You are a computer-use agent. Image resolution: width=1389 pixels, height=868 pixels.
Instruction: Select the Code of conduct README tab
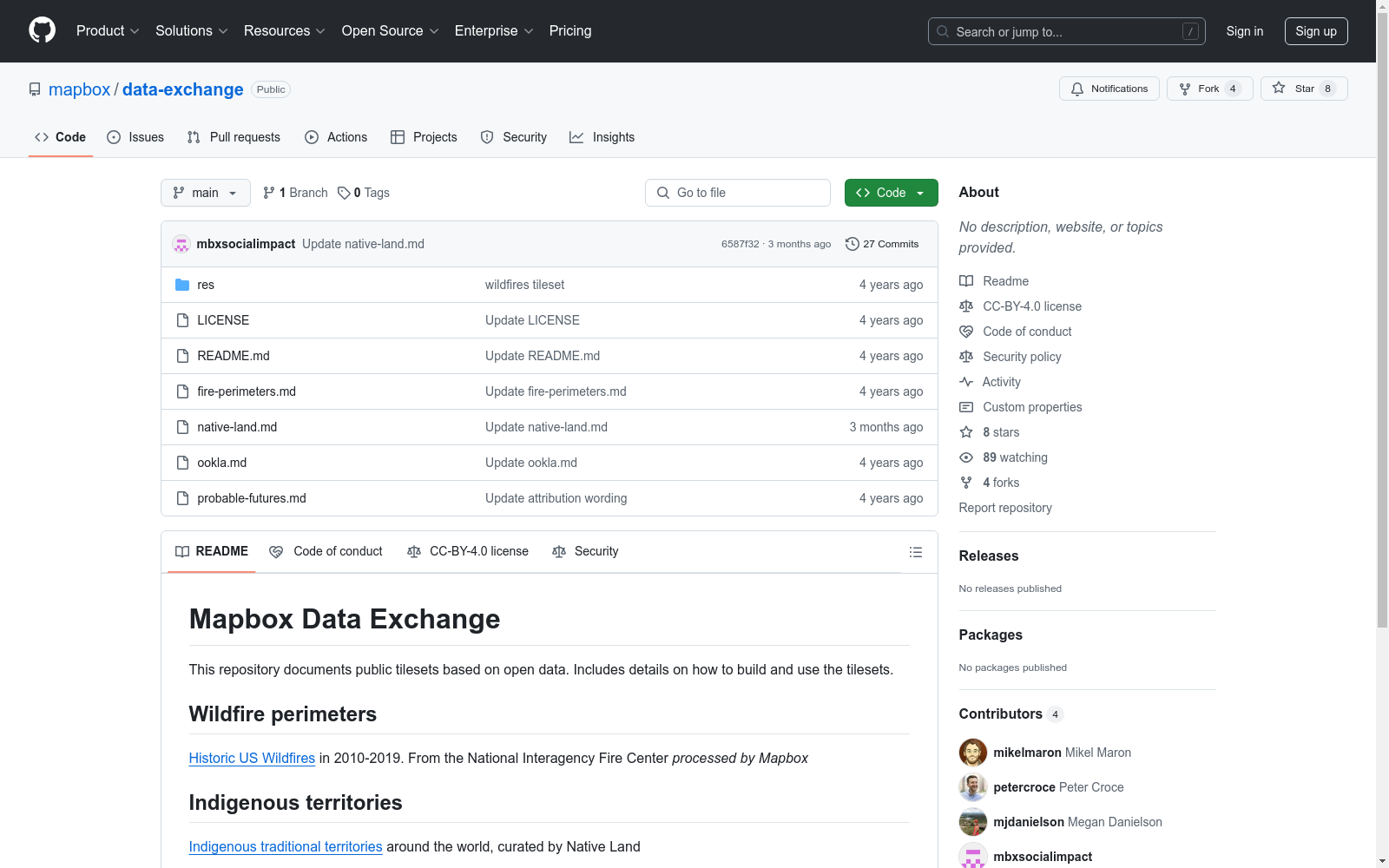326,551
